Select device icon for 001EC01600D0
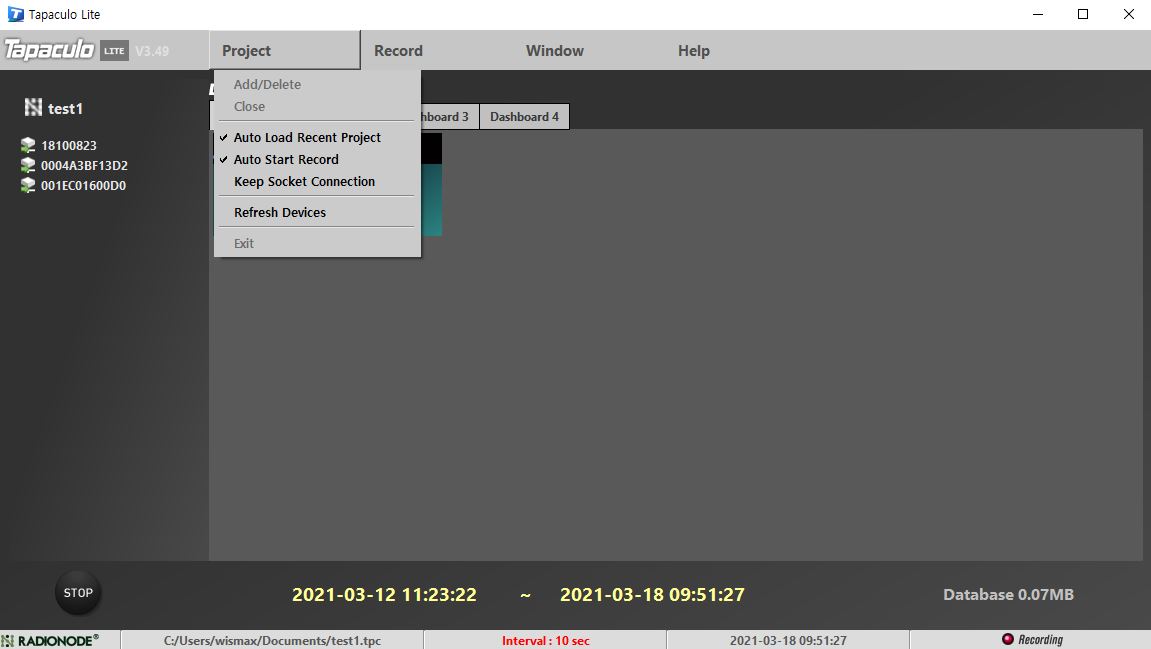1151x649 pixels. tap(28, 185)
